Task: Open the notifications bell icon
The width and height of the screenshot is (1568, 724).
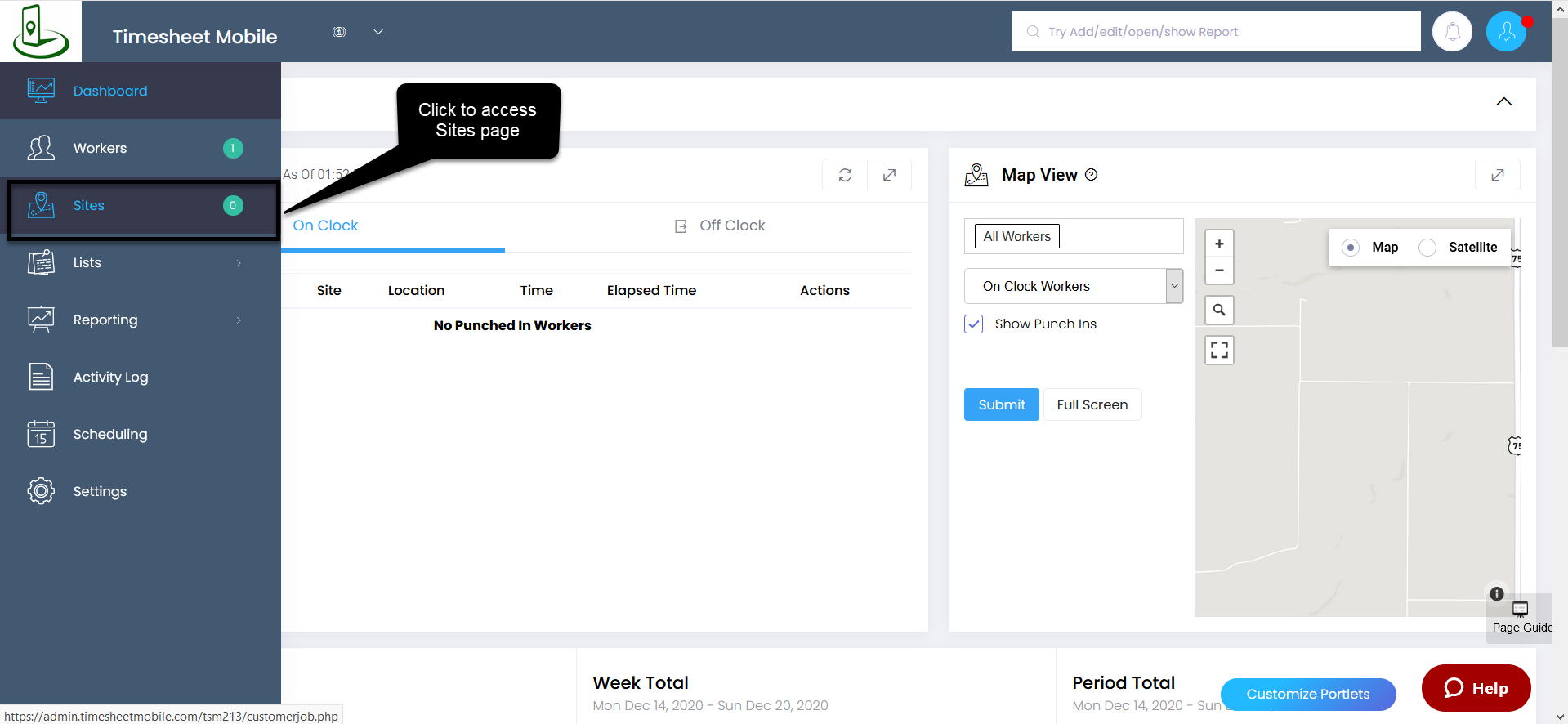Action: [x=1452, y=32]
